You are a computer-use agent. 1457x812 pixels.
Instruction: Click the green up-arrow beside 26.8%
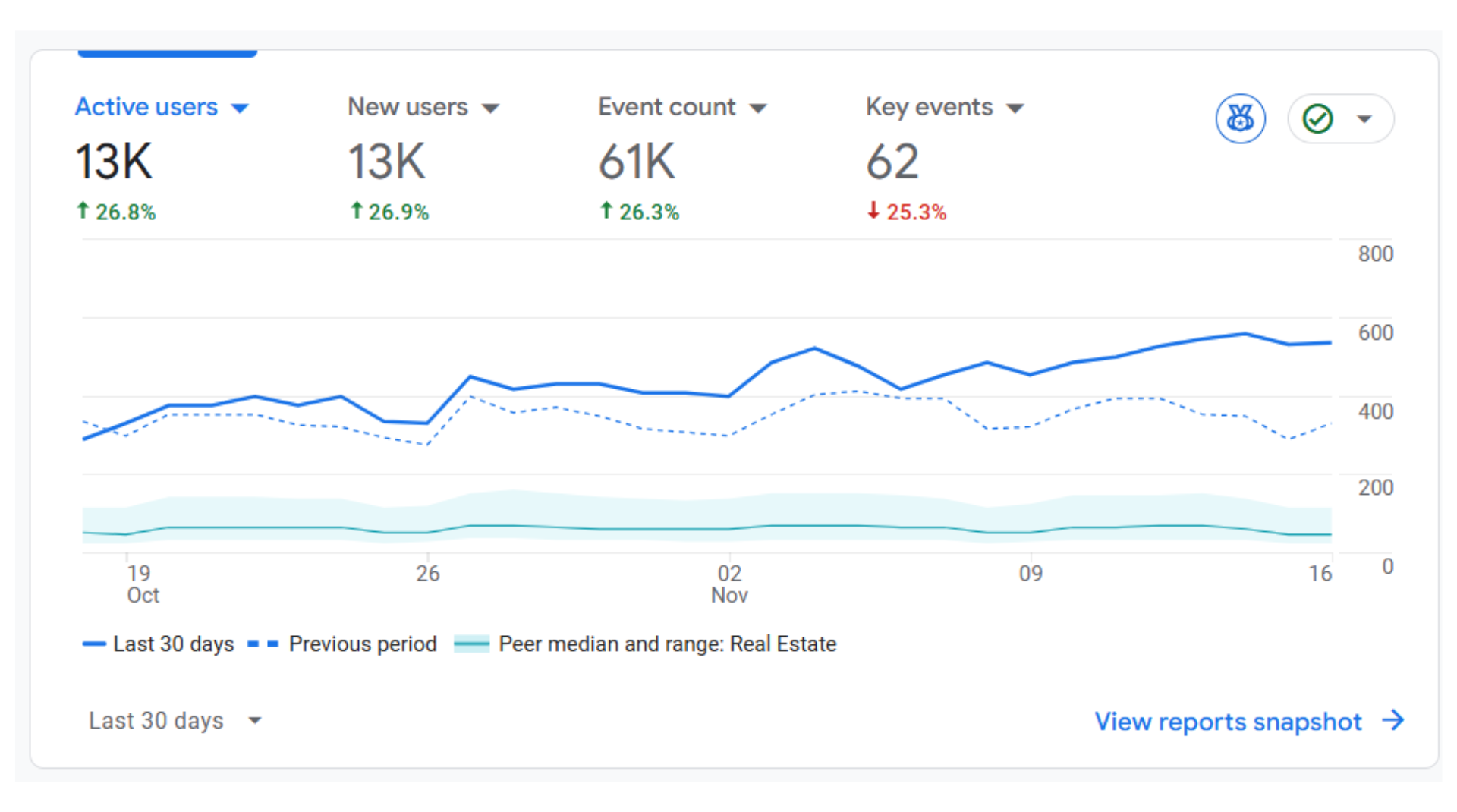coord(82,211)
